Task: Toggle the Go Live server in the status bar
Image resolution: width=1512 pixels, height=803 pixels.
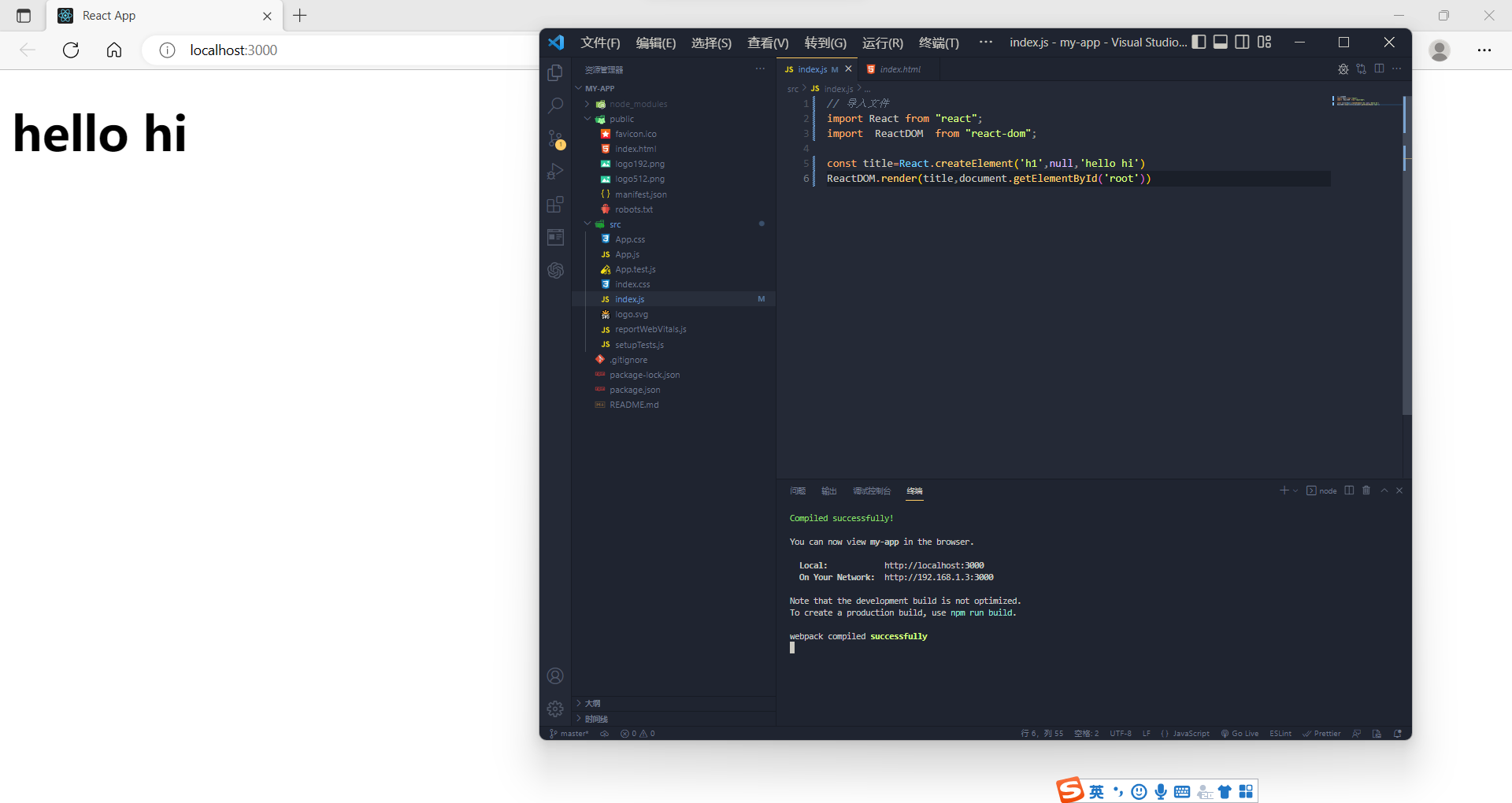Action: [1240, 733]
